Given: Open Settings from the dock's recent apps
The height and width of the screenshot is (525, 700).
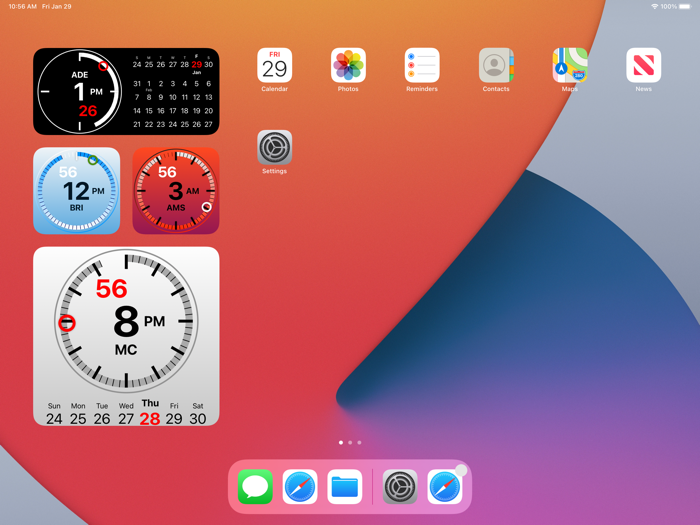Looking at the screenshot, I should pyautogui.click(x=400, y=487).
